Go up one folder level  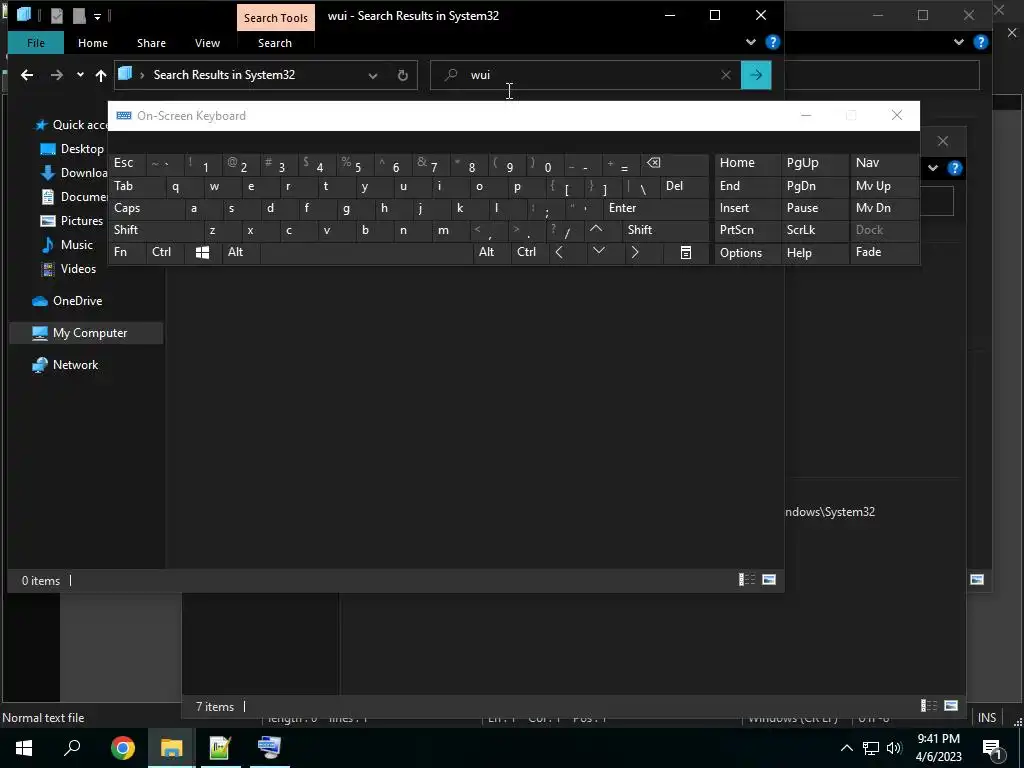(101, 75)
